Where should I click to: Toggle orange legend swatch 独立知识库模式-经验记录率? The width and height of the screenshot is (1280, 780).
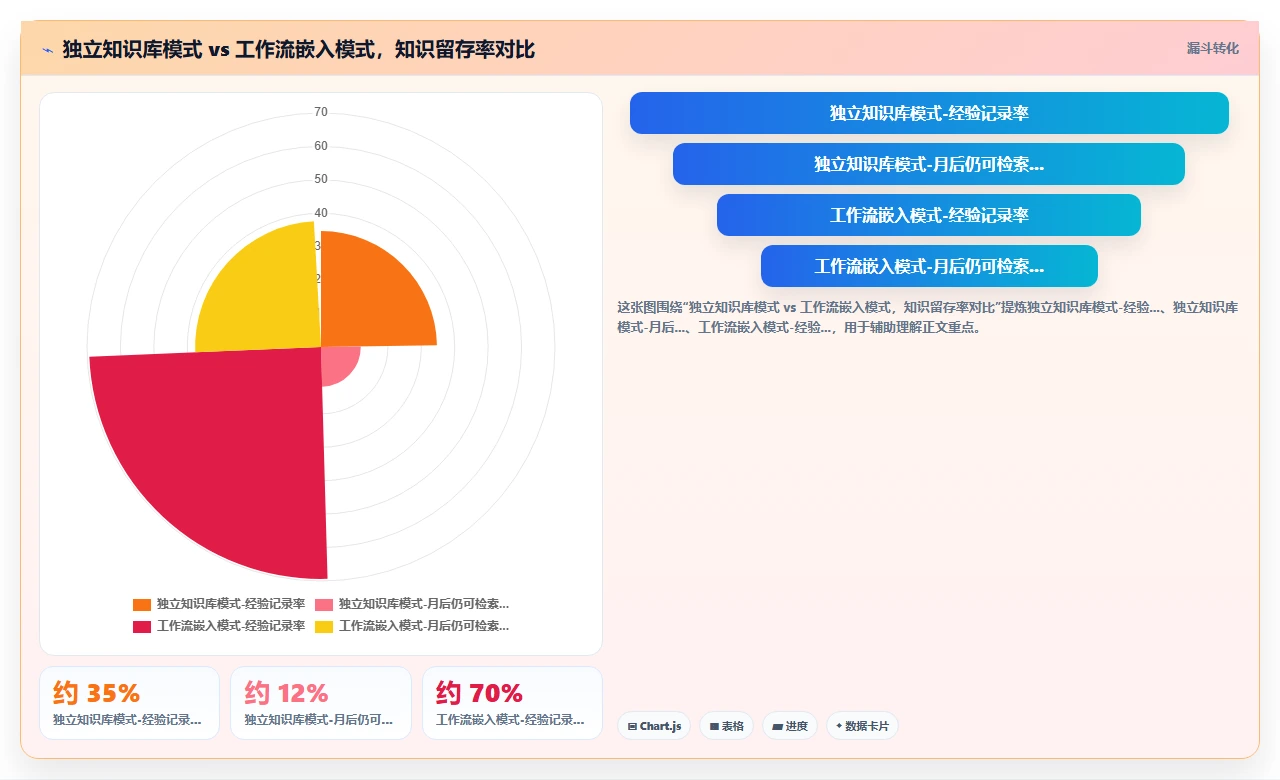(142, 604)
